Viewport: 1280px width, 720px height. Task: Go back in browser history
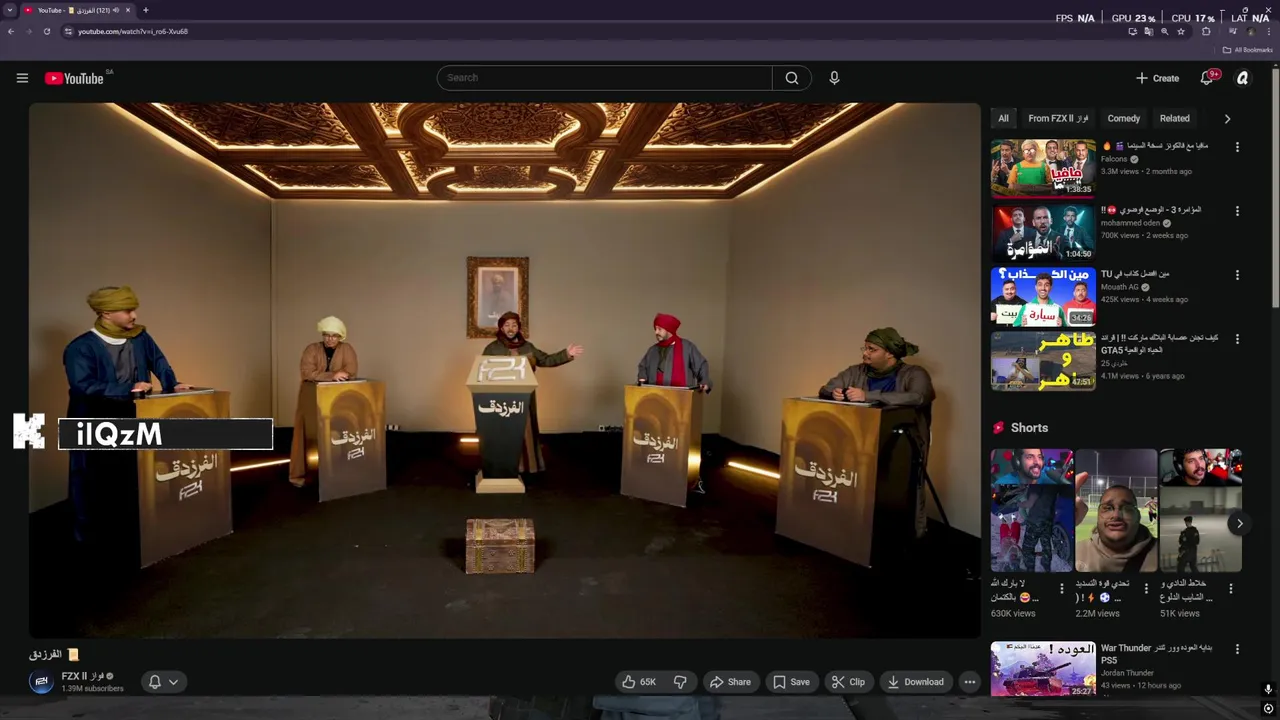[10, 31]
